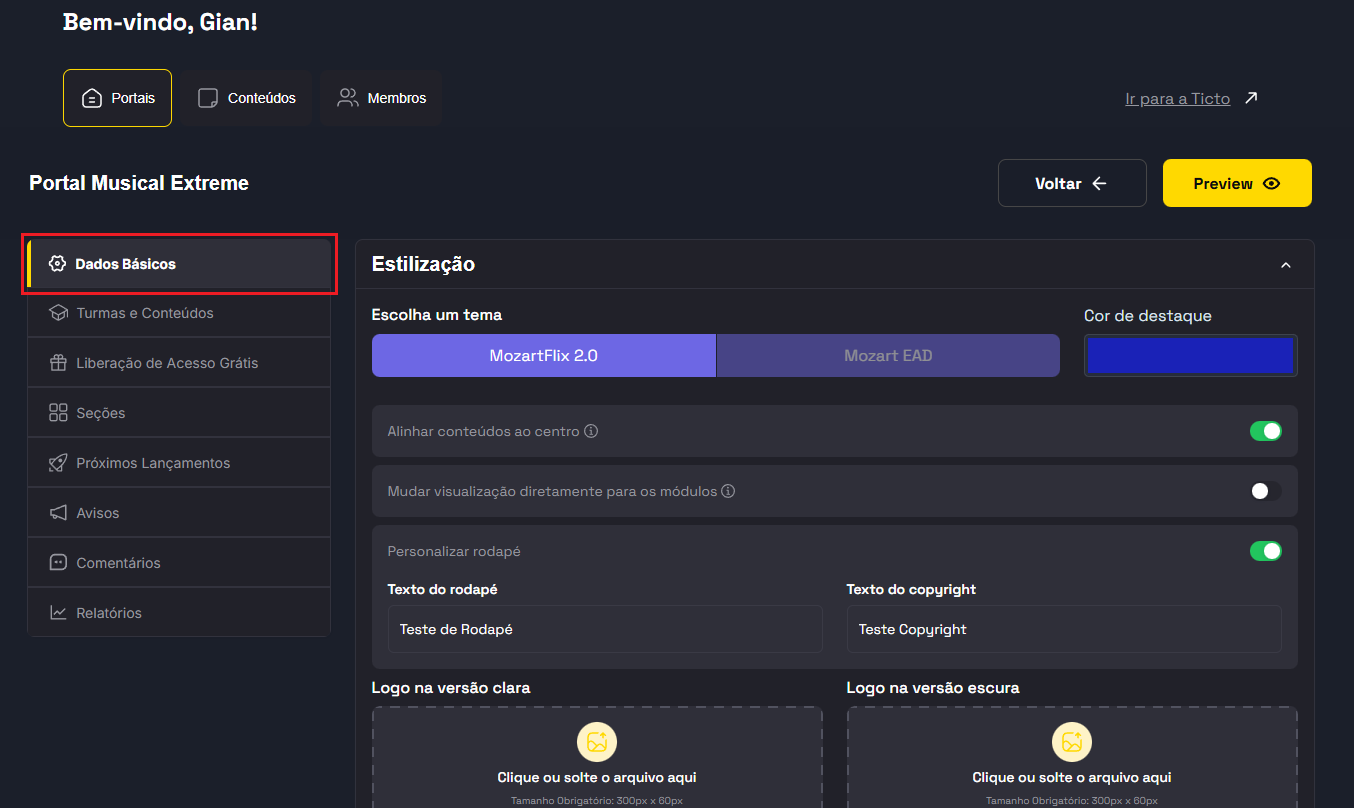Select the Mozart EAD theme
The width and height of the screenshot is (1354, 808).
pyautogui.click(x=888, y=356)
